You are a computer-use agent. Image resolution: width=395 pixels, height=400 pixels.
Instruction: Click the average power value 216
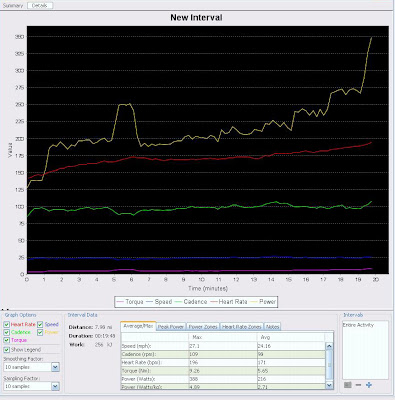tap(262, 379)
